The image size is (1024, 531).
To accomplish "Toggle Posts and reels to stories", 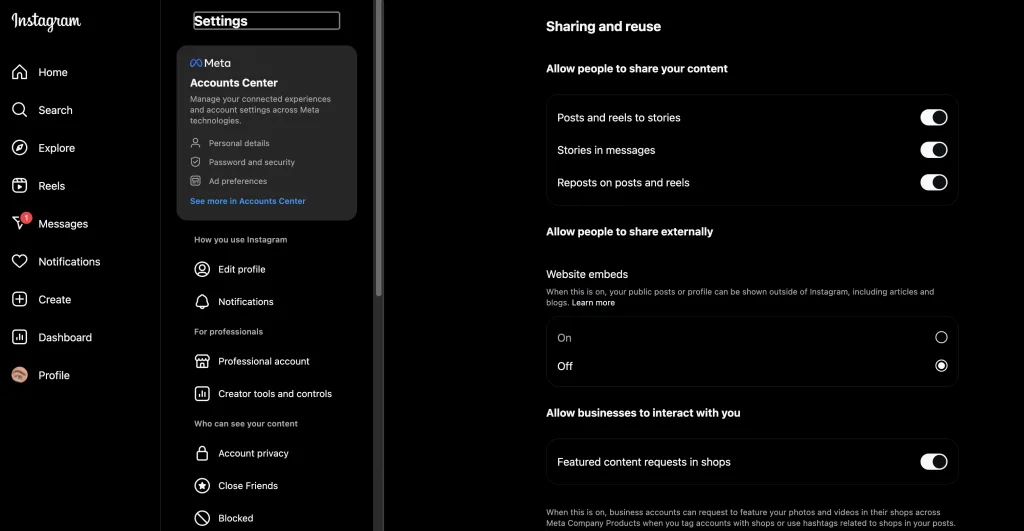I will pos(932,118).
